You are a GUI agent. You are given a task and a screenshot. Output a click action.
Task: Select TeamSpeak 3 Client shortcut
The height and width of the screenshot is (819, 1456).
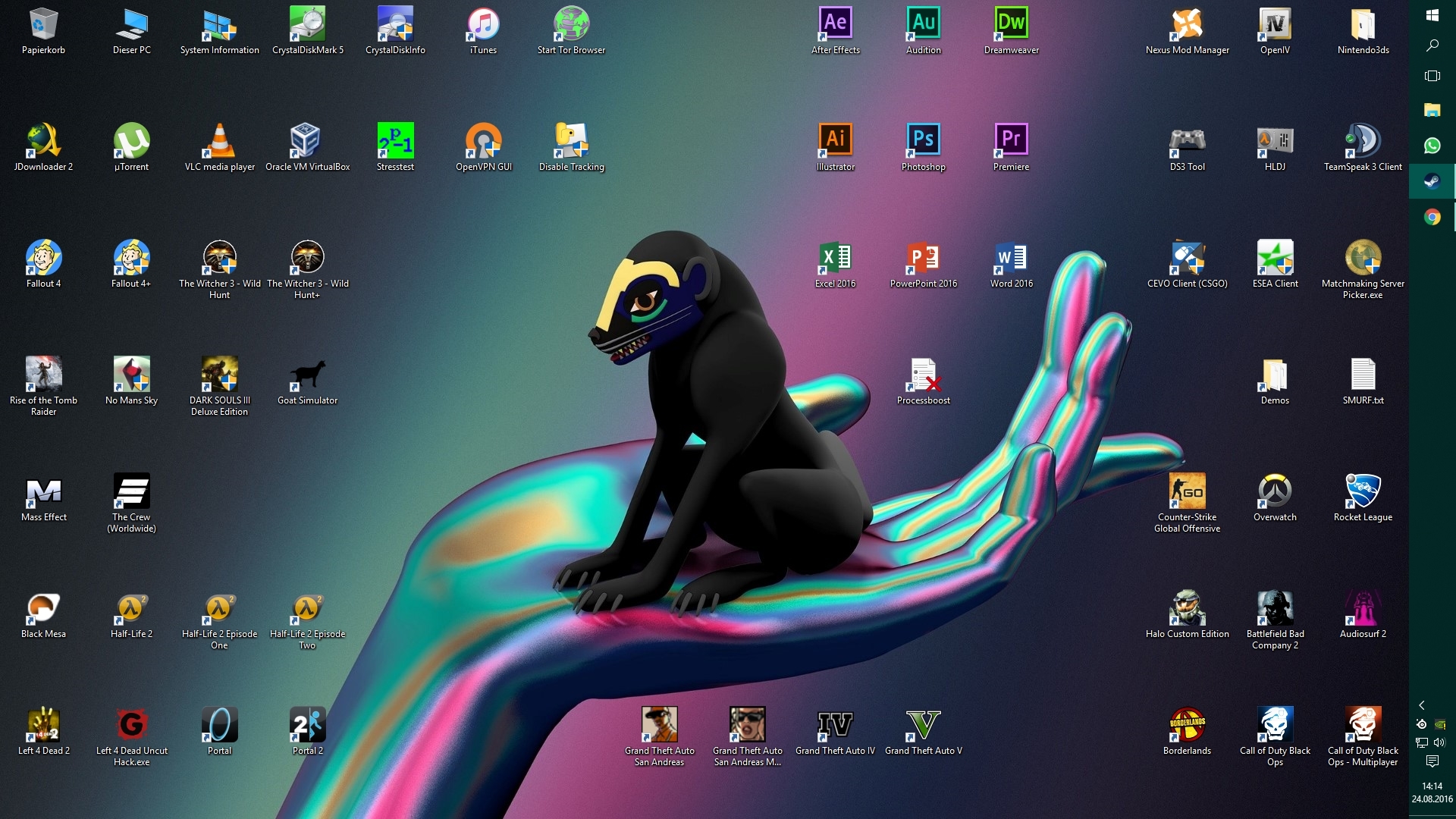click(x=1363, y=141)
